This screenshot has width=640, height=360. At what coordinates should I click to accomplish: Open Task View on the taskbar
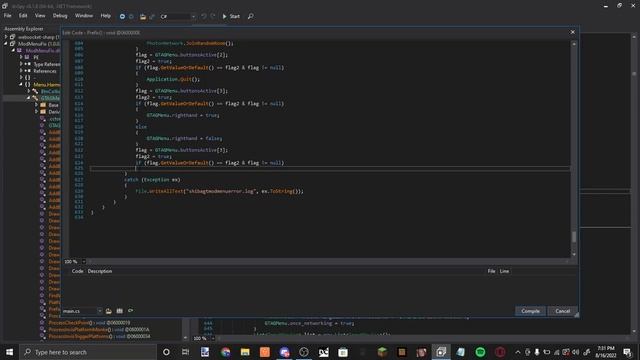185,352
